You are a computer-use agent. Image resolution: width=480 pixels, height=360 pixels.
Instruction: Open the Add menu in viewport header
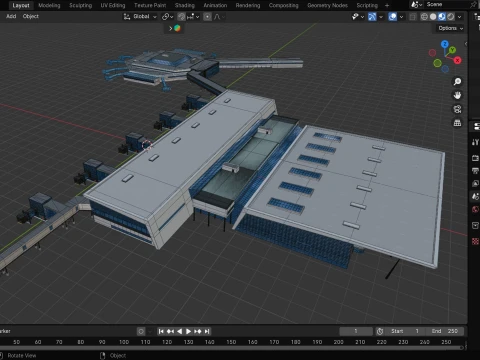[11, 16]
